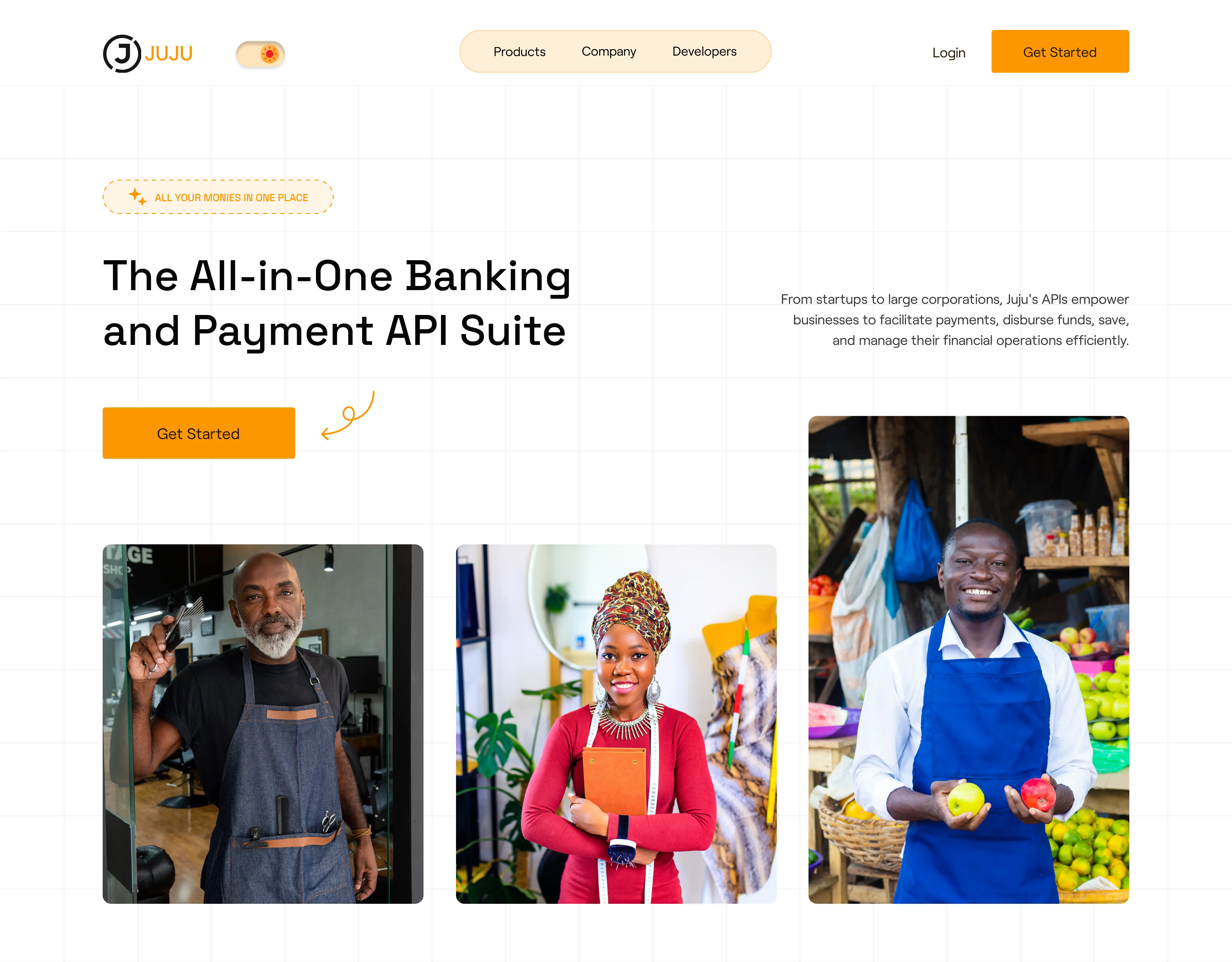Open the barber with apron photo
Viewport: 1232px width, 962px height.
pos(263,724)
